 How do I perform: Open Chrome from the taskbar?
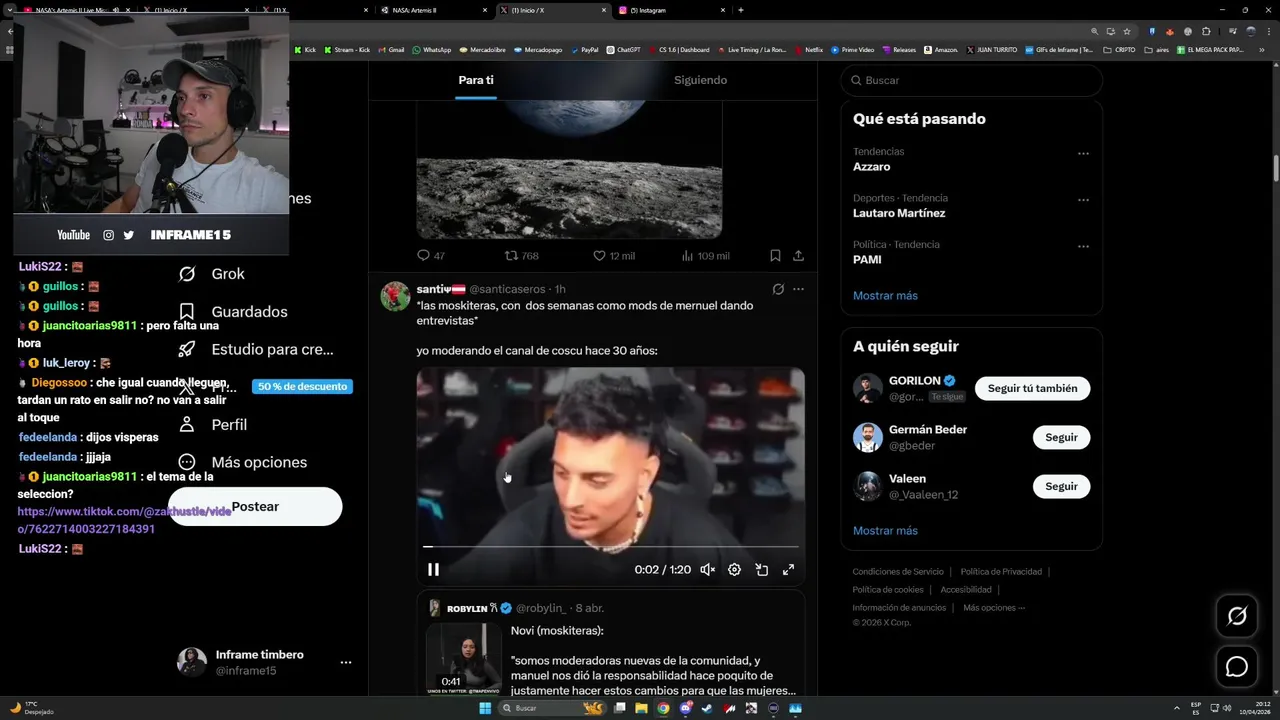663,708
